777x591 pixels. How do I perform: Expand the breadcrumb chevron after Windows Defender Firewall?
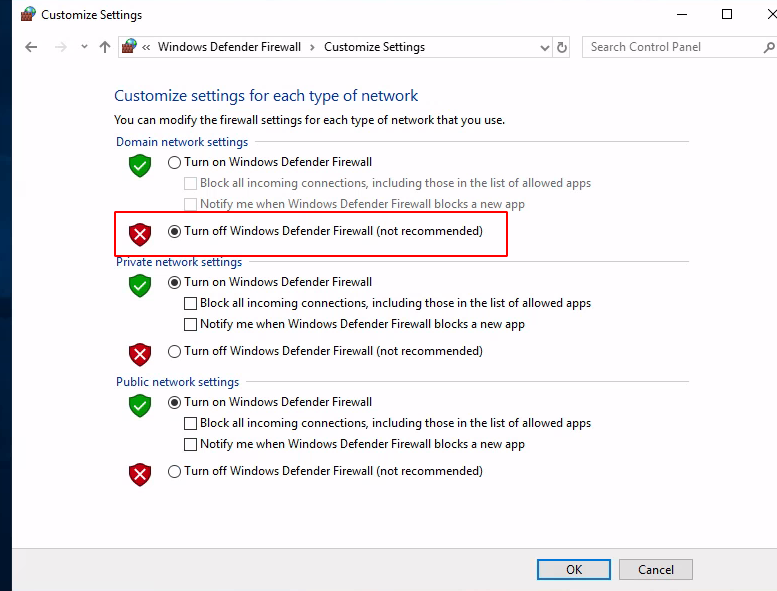[x=312, y=48]
